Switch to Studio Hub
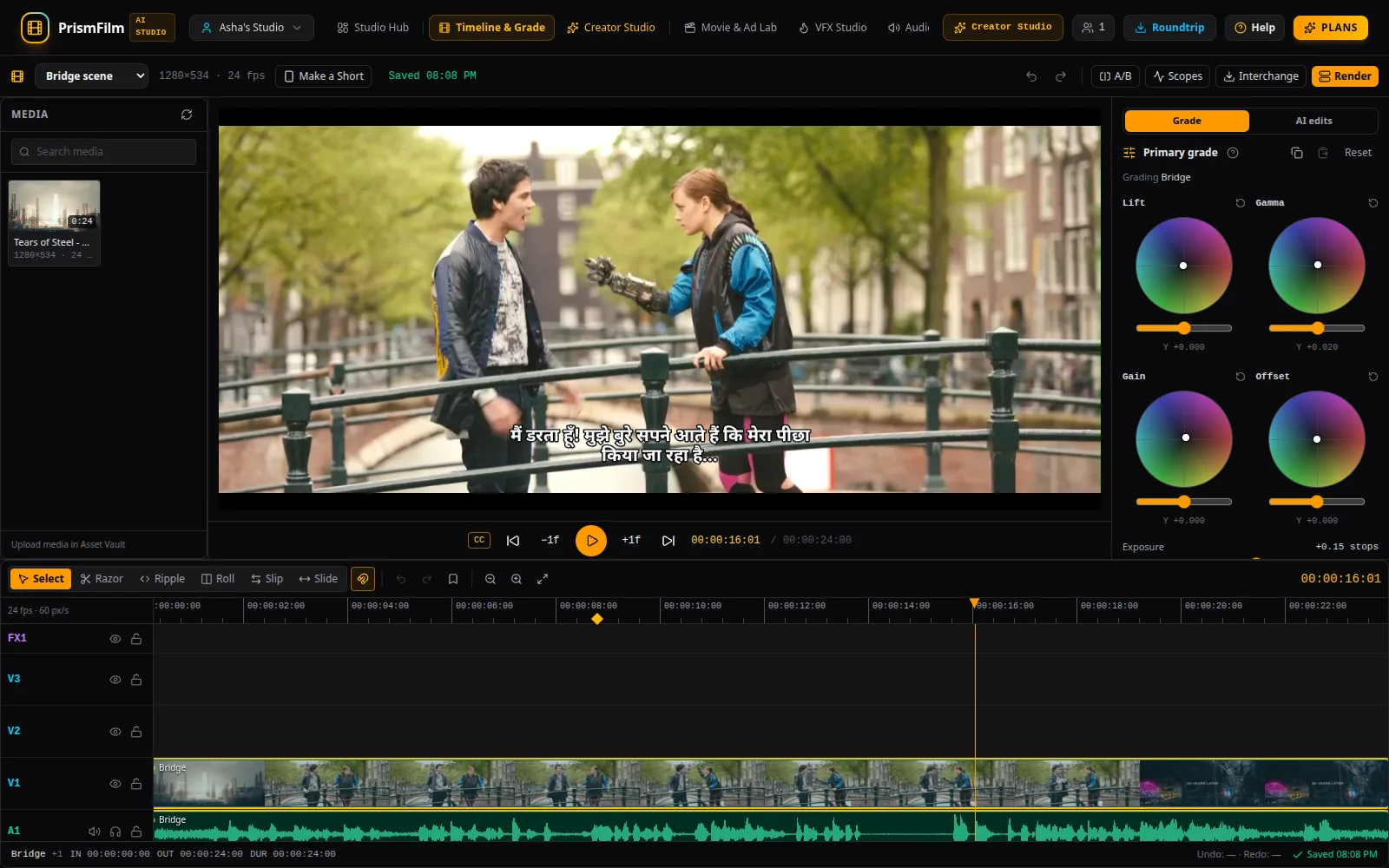The width and height of the screenshot is (1389, 868). click(372, 28)
